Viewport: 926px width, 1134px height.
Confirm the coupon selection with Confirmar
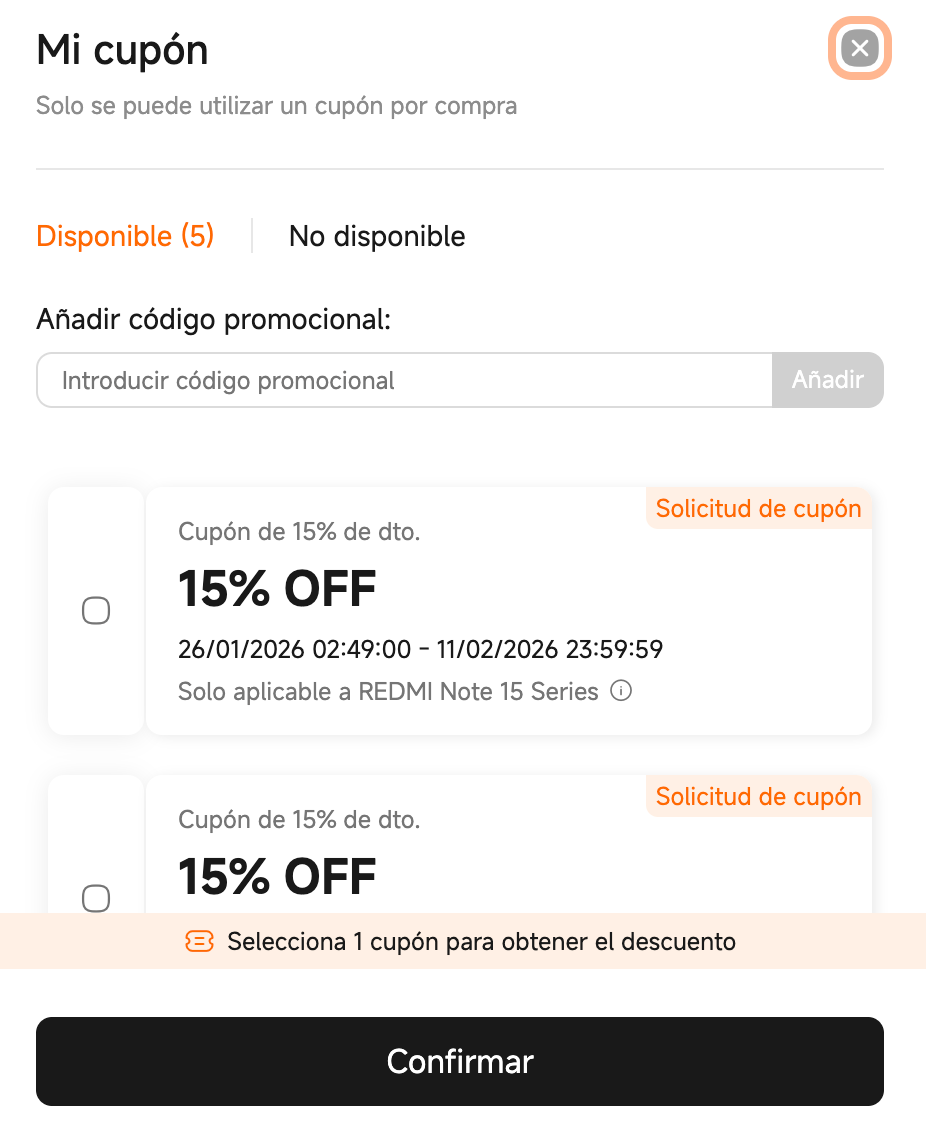460,1061
